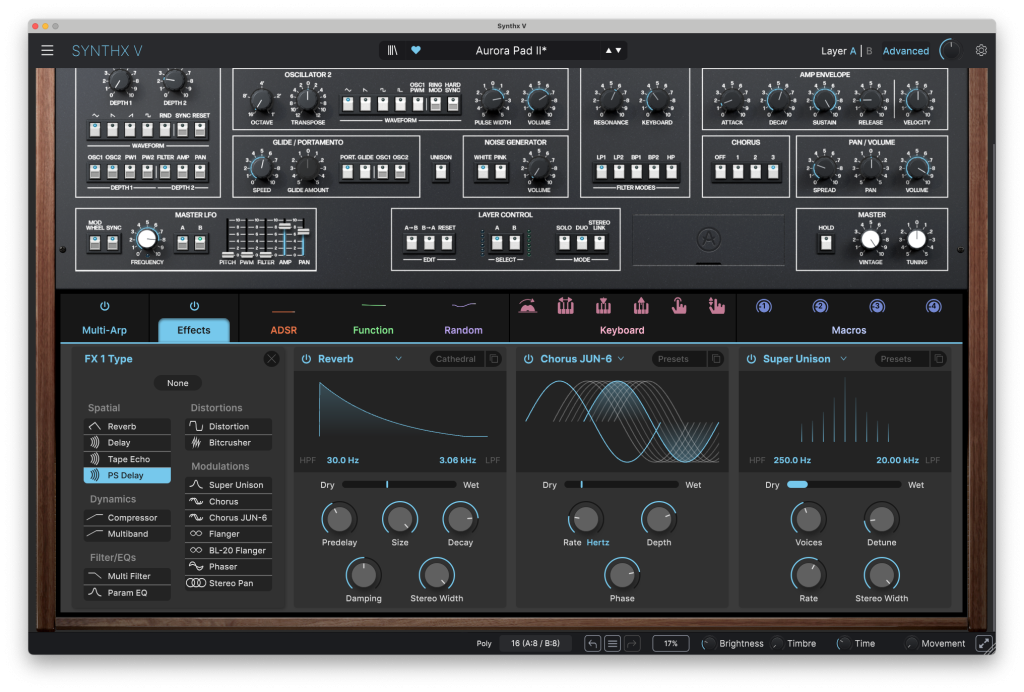This screenshot has height=692, width=1024.
Task: Open the Cathedral reverb preset menu
Action: pos(456,359)
